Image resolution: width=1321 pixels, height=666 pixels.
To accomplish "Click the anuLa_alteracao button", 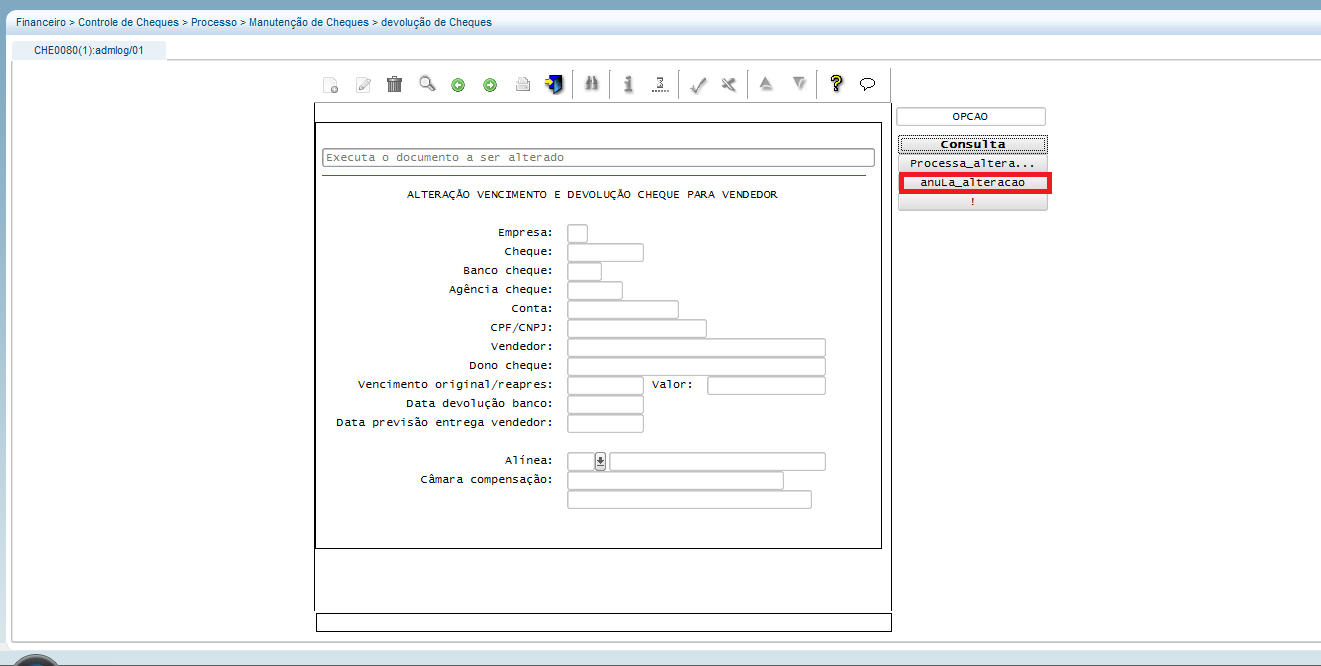I will 973,183.
